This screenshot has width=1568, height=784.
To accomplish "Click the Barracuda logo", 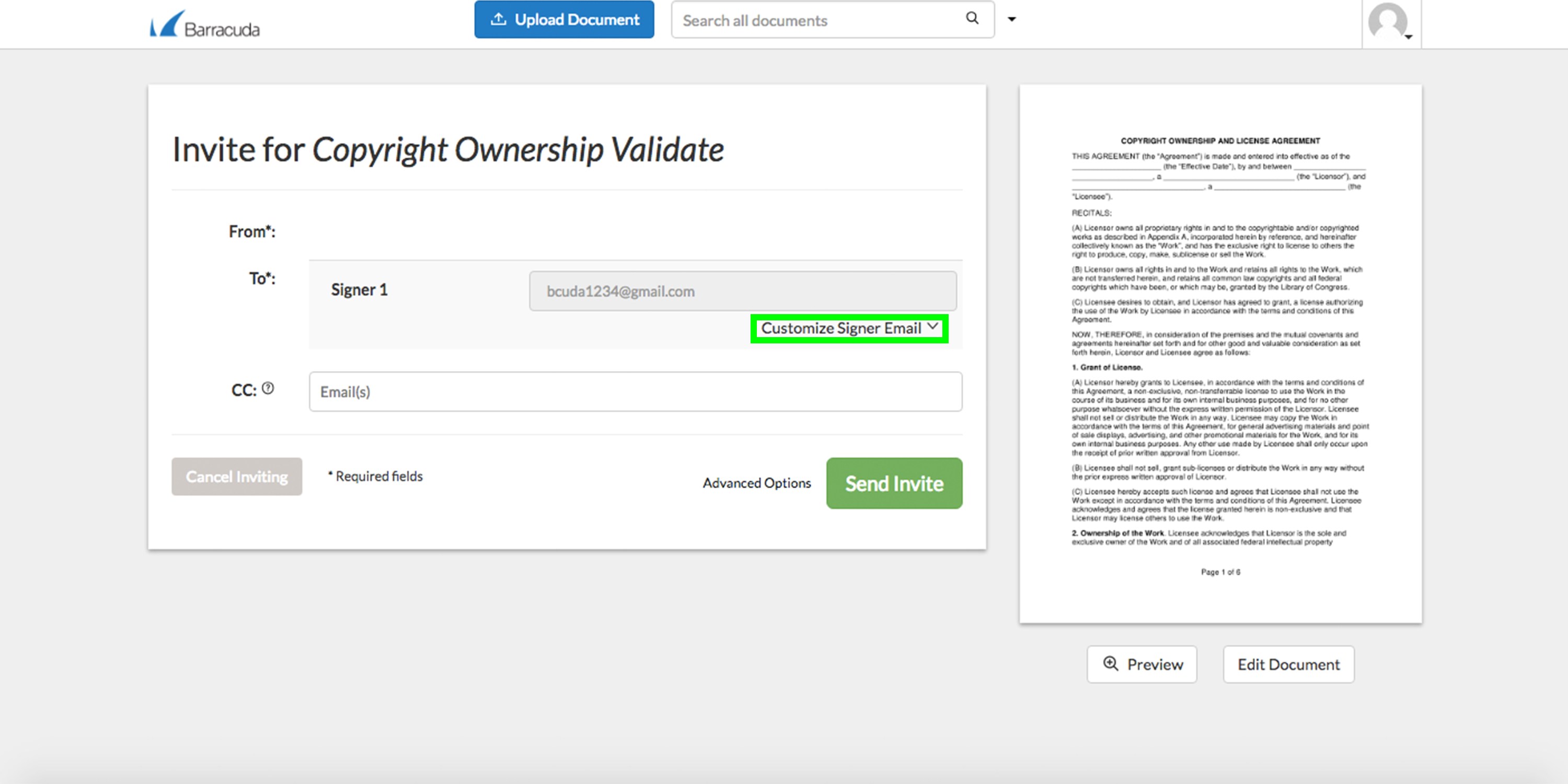I will tap(204, 25).
